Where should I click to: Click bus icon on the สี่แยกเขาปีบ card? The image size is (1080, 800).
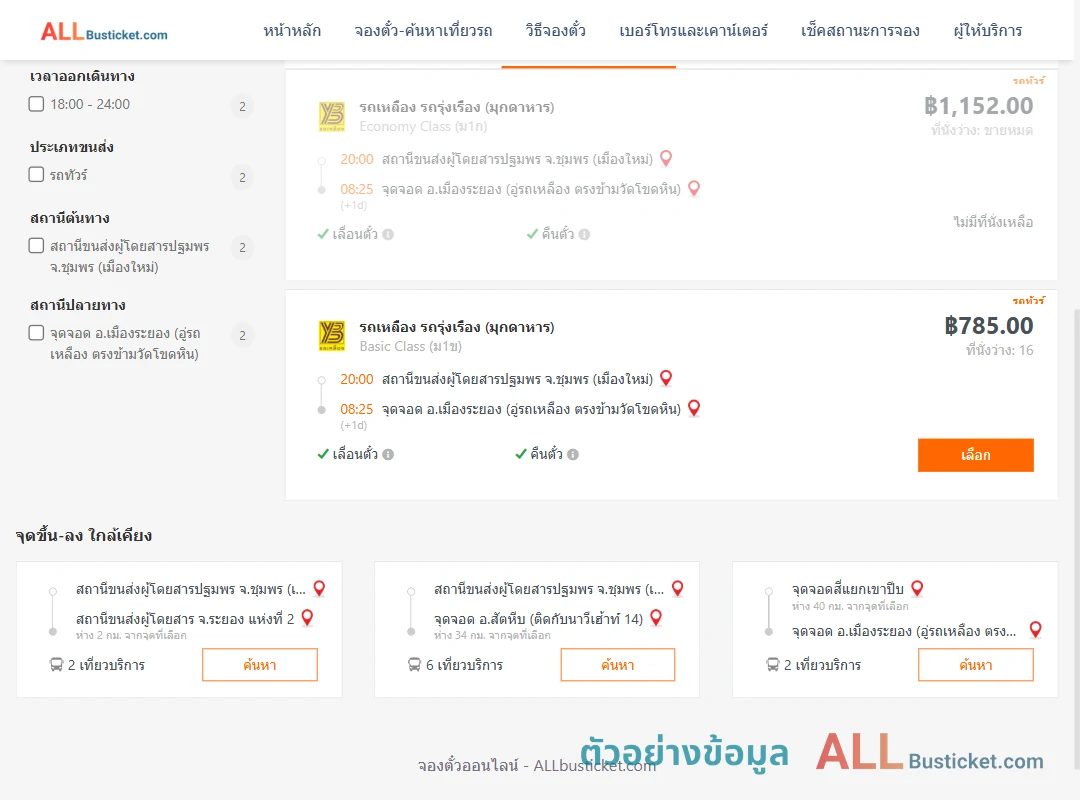point(772,665)
